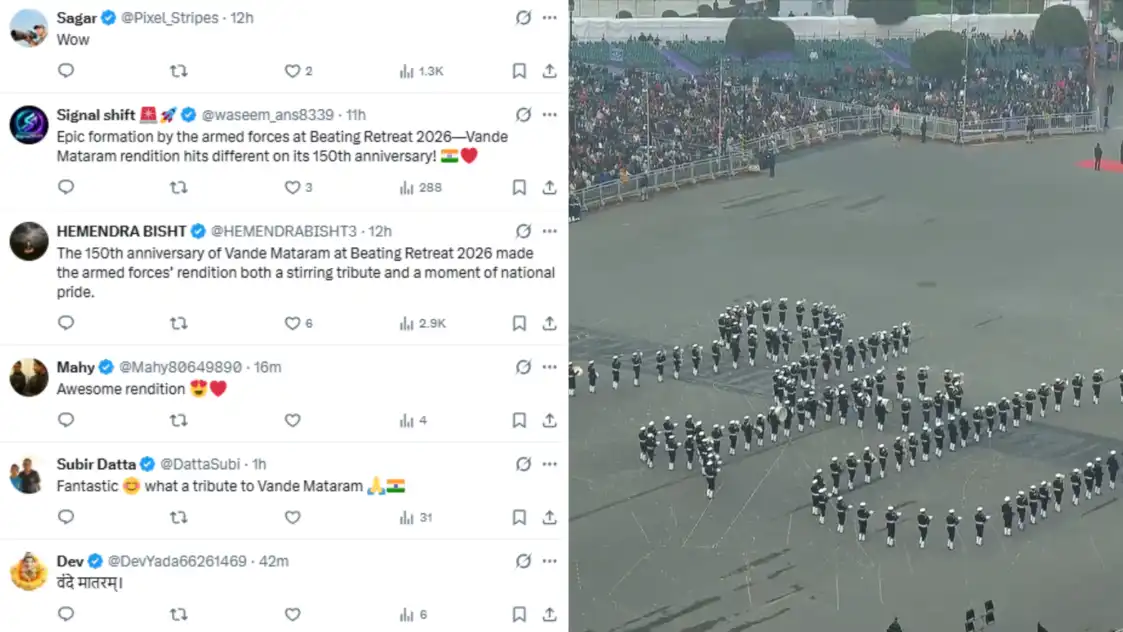Repost Signal shift's tweet

[x=178, y=187]
